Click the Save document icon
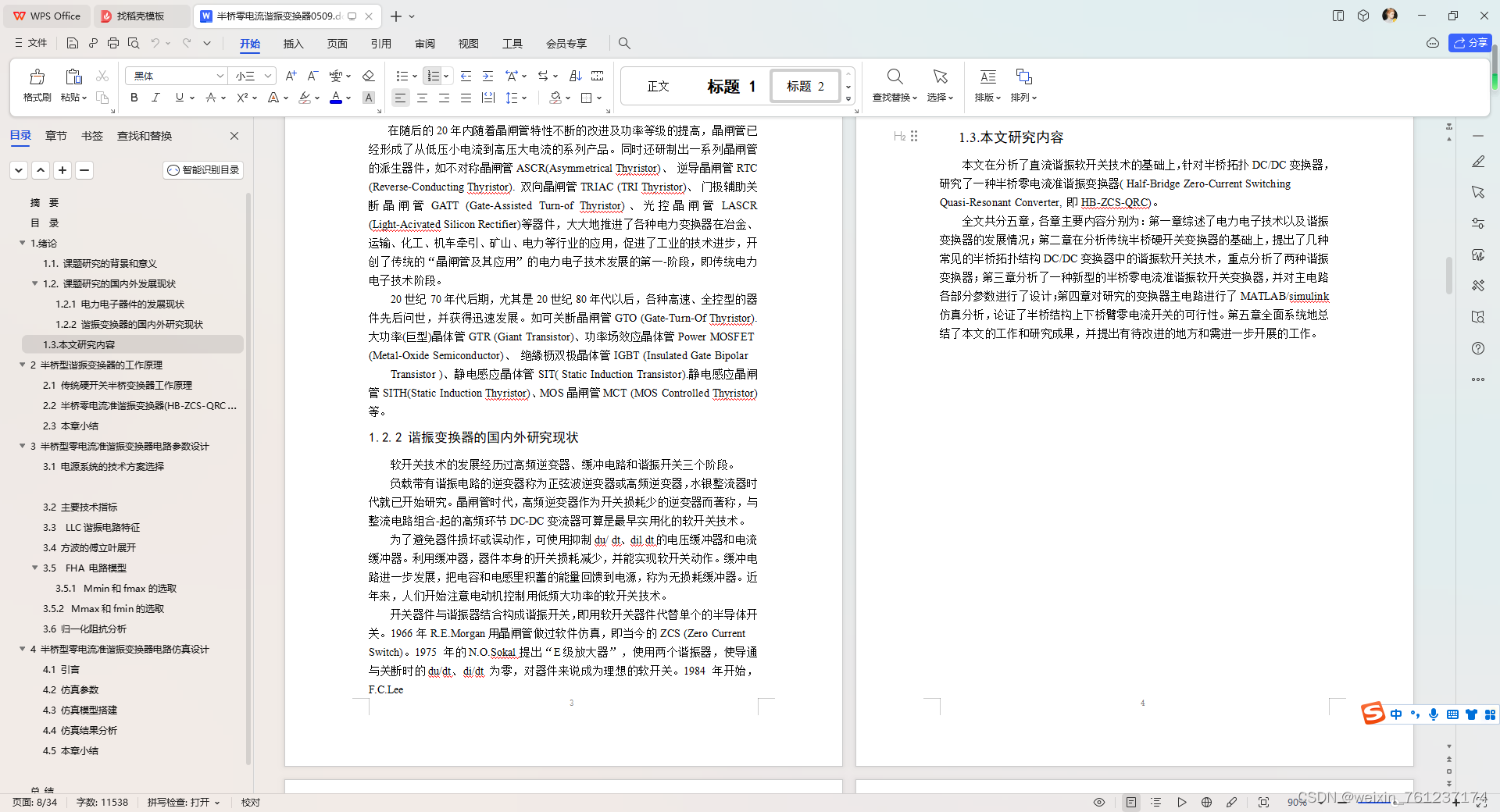This screenshot has height=812, width=1500. click(73, 43)
